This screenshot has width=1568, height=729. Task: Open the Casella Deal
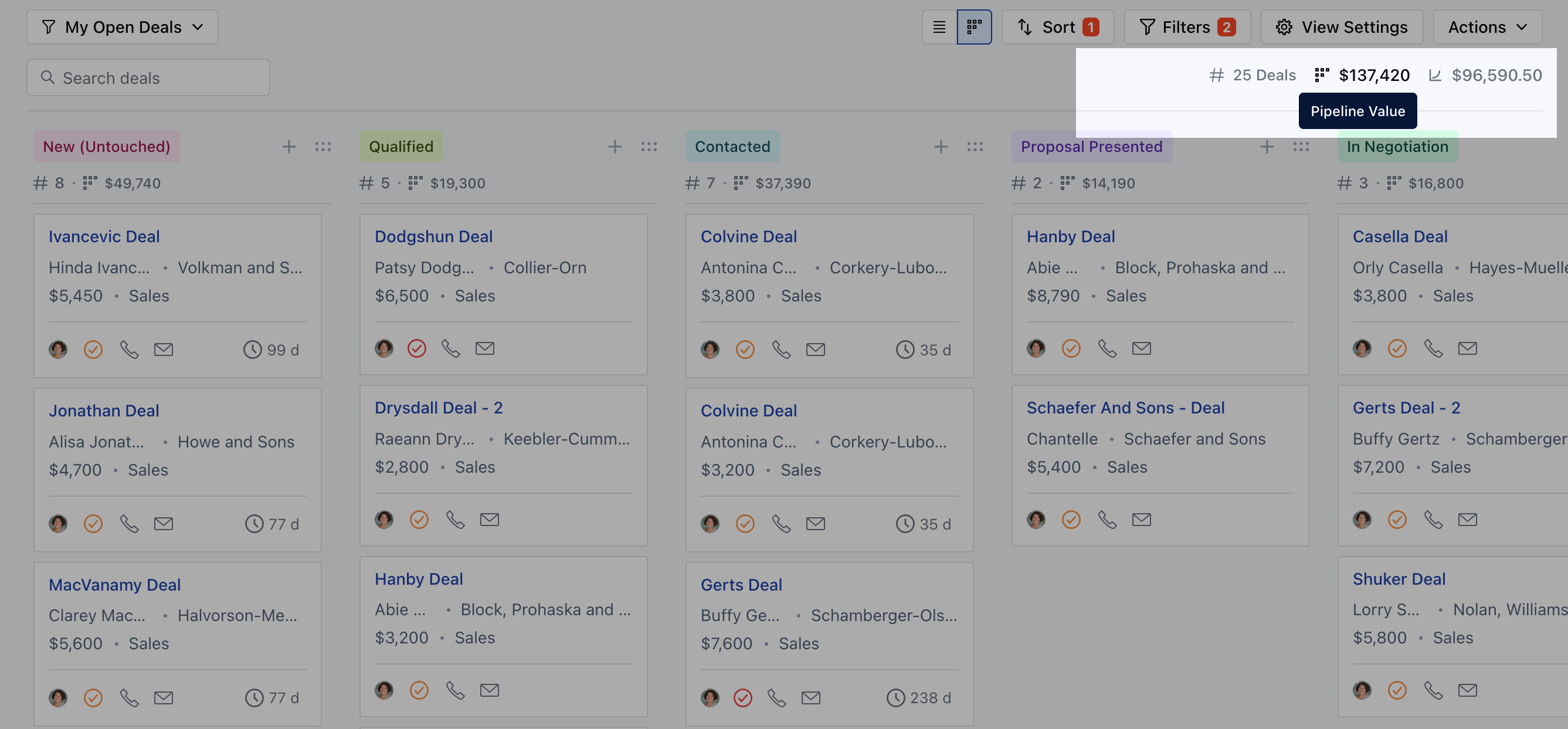[1400, 236]
